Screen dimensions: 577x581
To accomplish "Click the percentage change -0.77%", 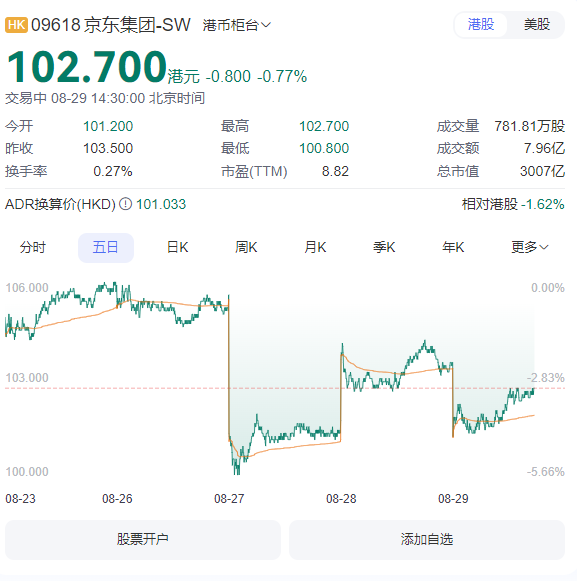I will (282, 77).
